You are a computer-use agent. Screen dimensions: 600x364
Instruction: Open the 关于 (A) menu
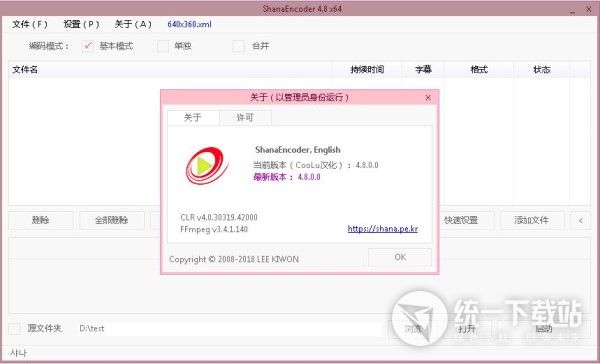coord(133,24)
